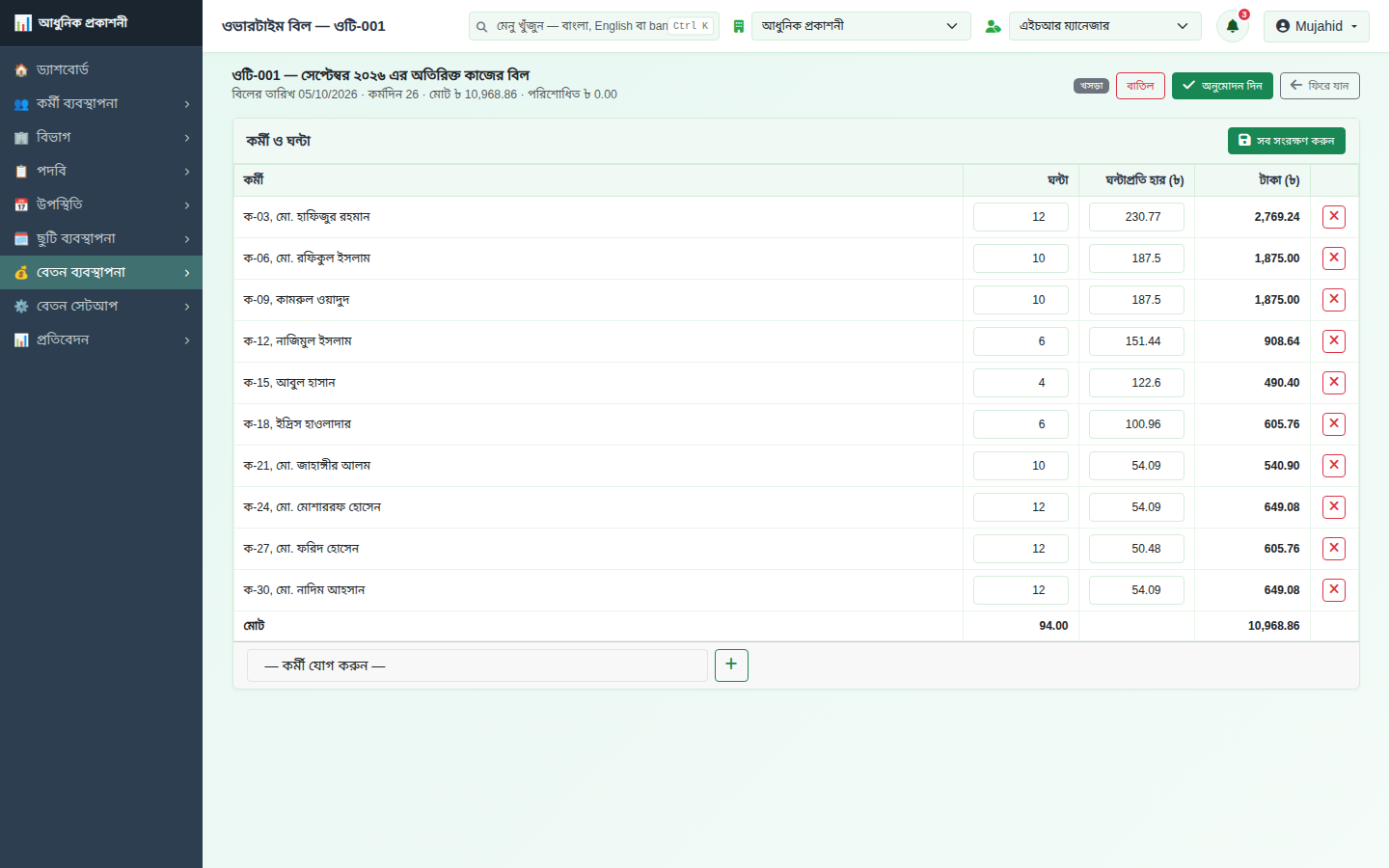Expand the উপস্থিতি sidebar menu
This screenshot has height=868, width=1389.
pyautogui.click(x=101, y=204)
